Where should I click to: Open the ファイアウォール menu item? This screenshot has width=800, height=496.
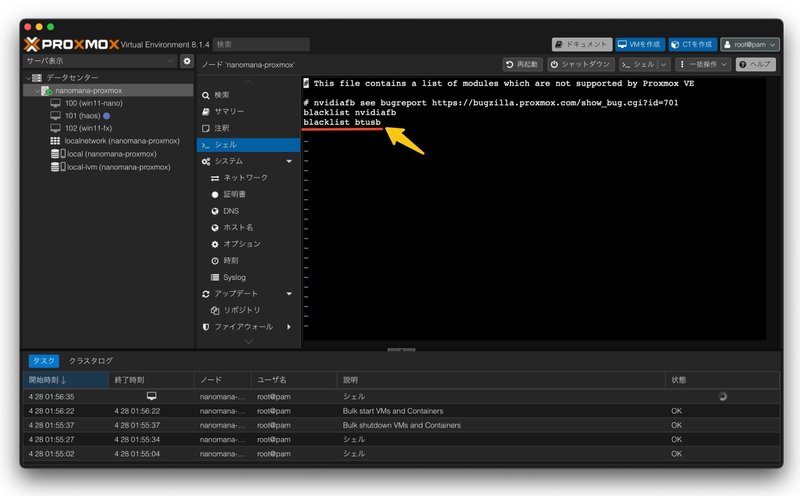[x=243, y=327]
